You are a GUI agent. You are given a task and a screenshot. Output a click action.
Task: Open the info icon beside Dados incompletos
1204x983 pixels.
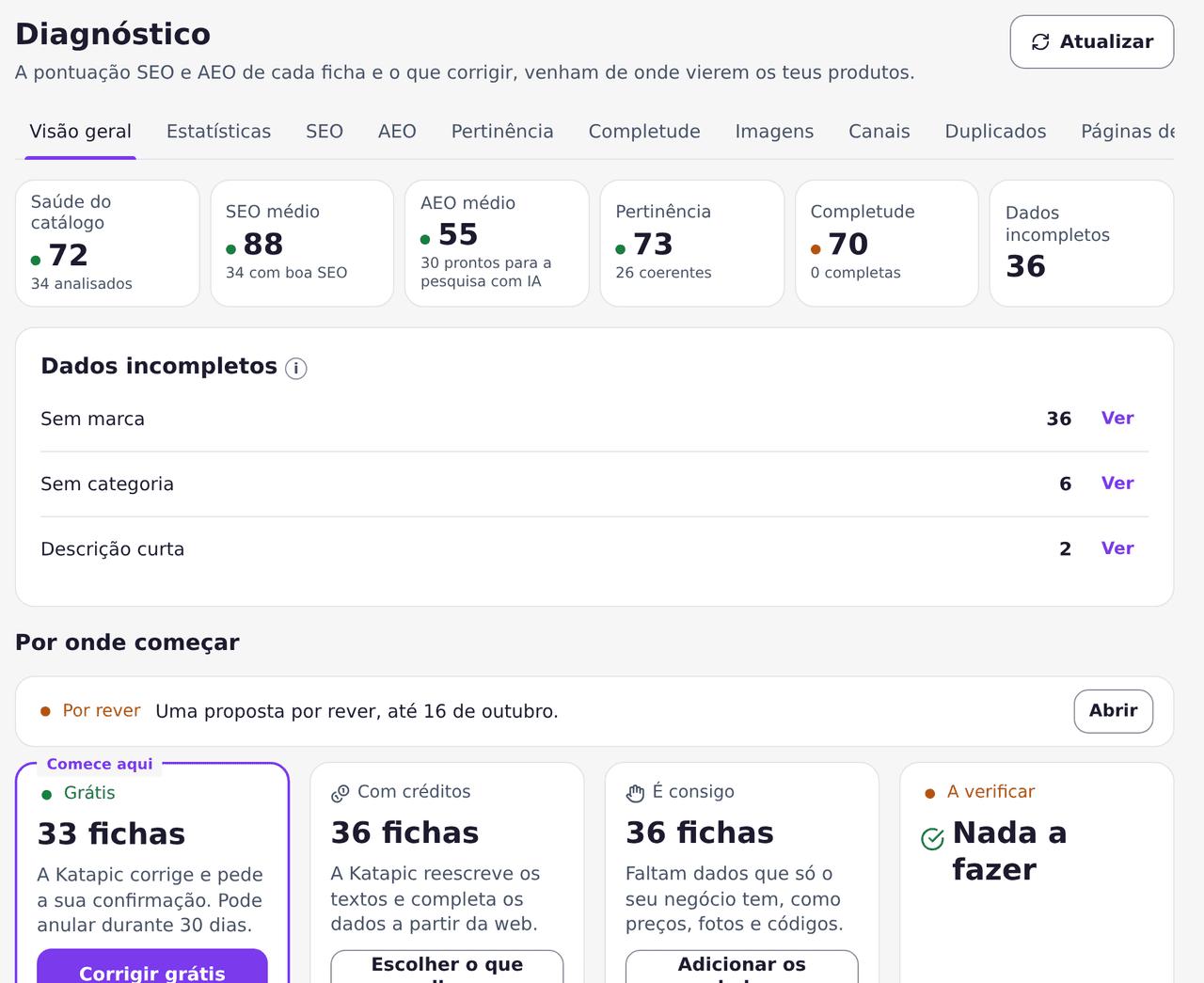coord(296,368)
